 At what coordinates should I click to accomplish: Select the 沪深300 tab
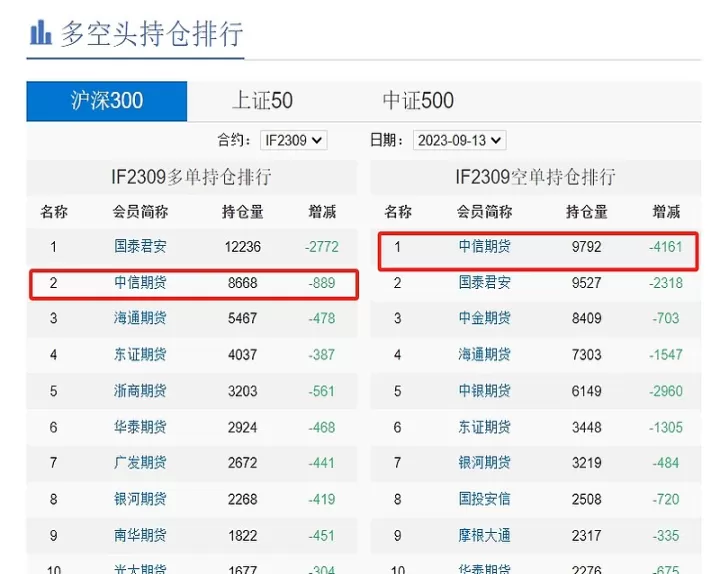(107, 101)
